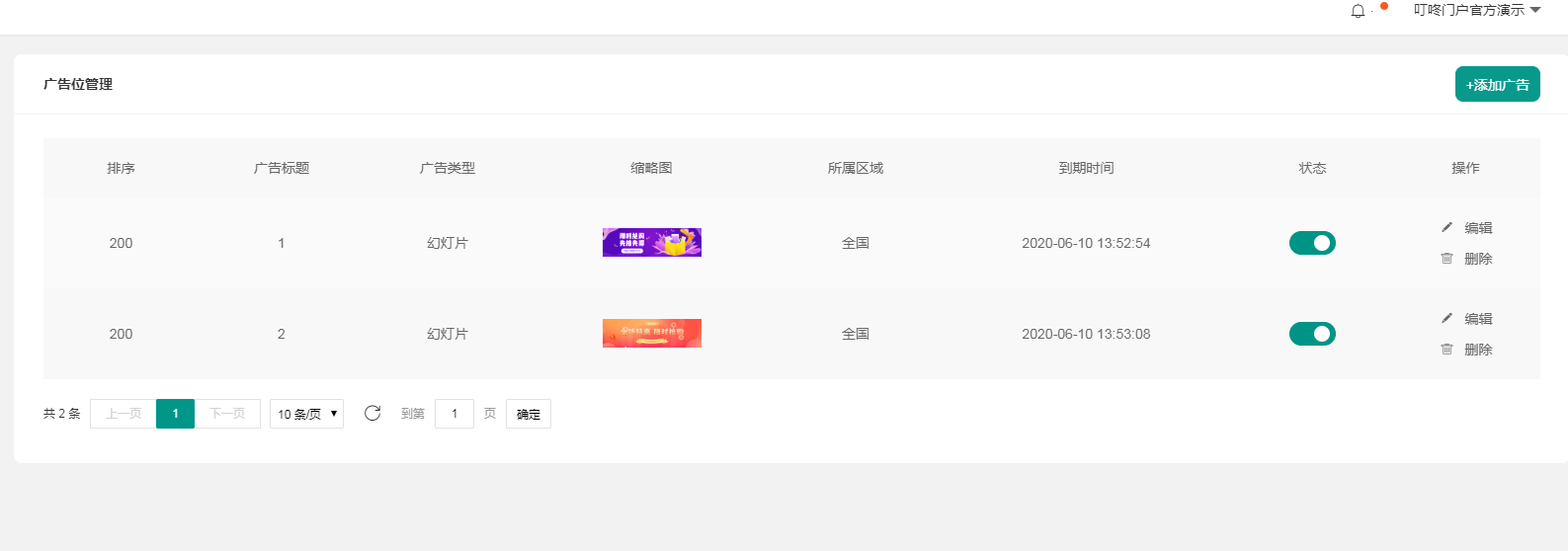The height and width of the screenshot is (551, 1568).
Task: Go to next page with 下一页
Action: tap(227, 414)
